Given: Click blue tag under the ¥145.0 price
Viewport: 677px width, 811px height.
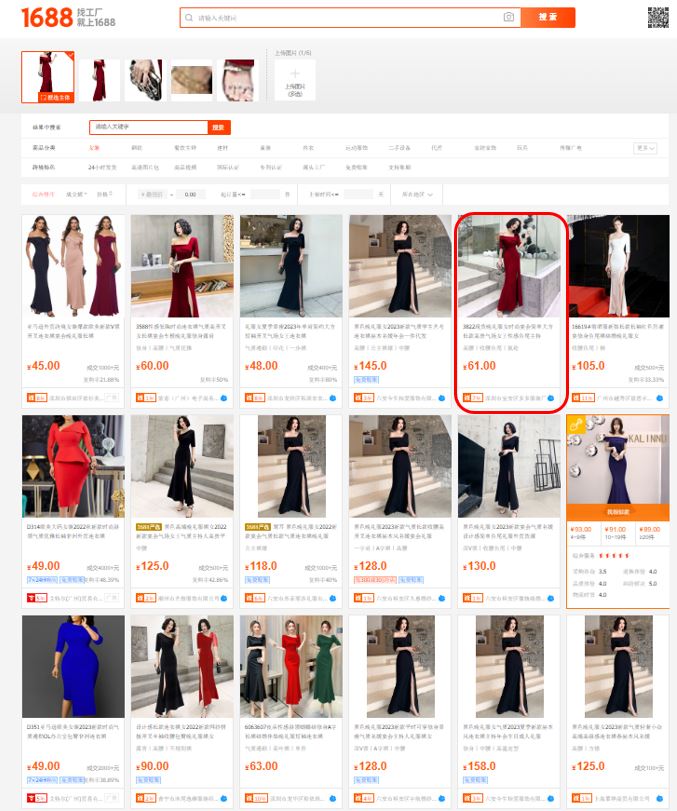Looking at the screenshot, I should (x=367, y=380).
